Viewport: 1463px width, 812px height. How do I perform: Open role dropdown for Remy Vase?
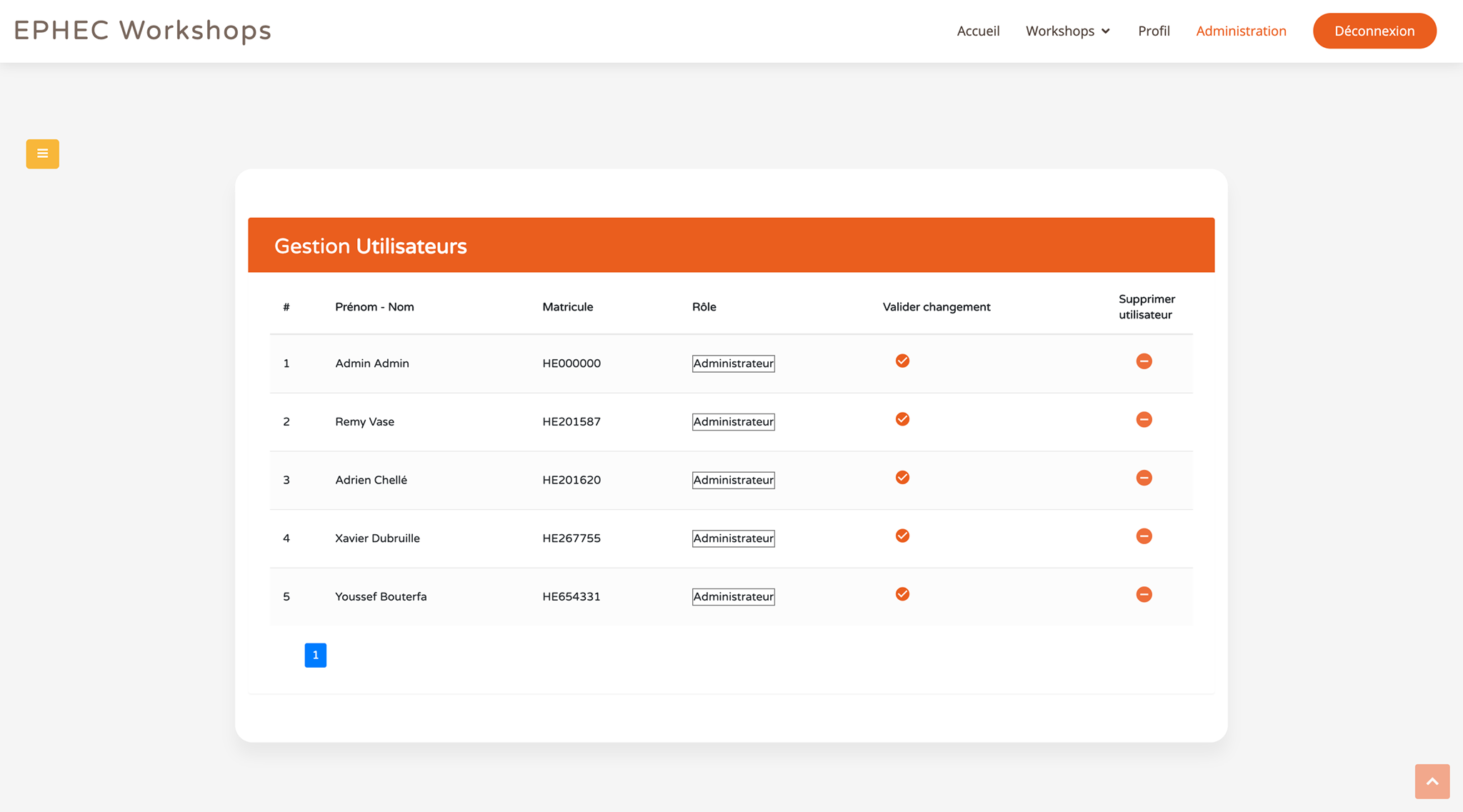tap(733, 422)
